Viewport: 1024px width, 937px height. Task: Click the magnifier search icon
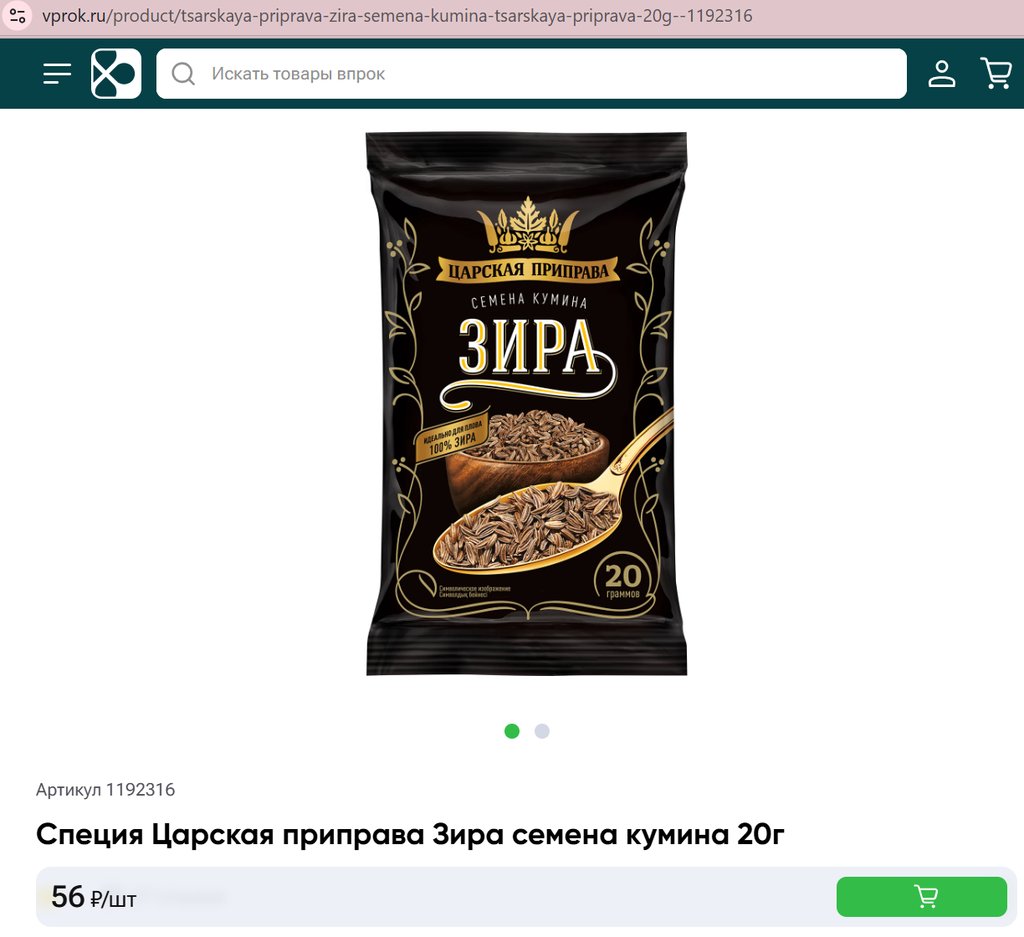pyautogui.click(x=184, y=74)
